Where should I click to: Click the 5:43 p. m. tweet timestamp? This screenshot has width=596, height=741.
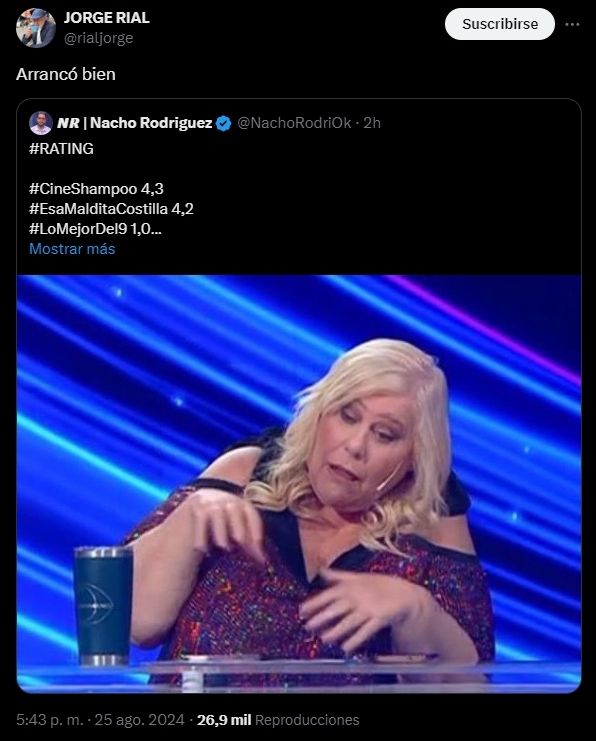[x=52, y=720]
